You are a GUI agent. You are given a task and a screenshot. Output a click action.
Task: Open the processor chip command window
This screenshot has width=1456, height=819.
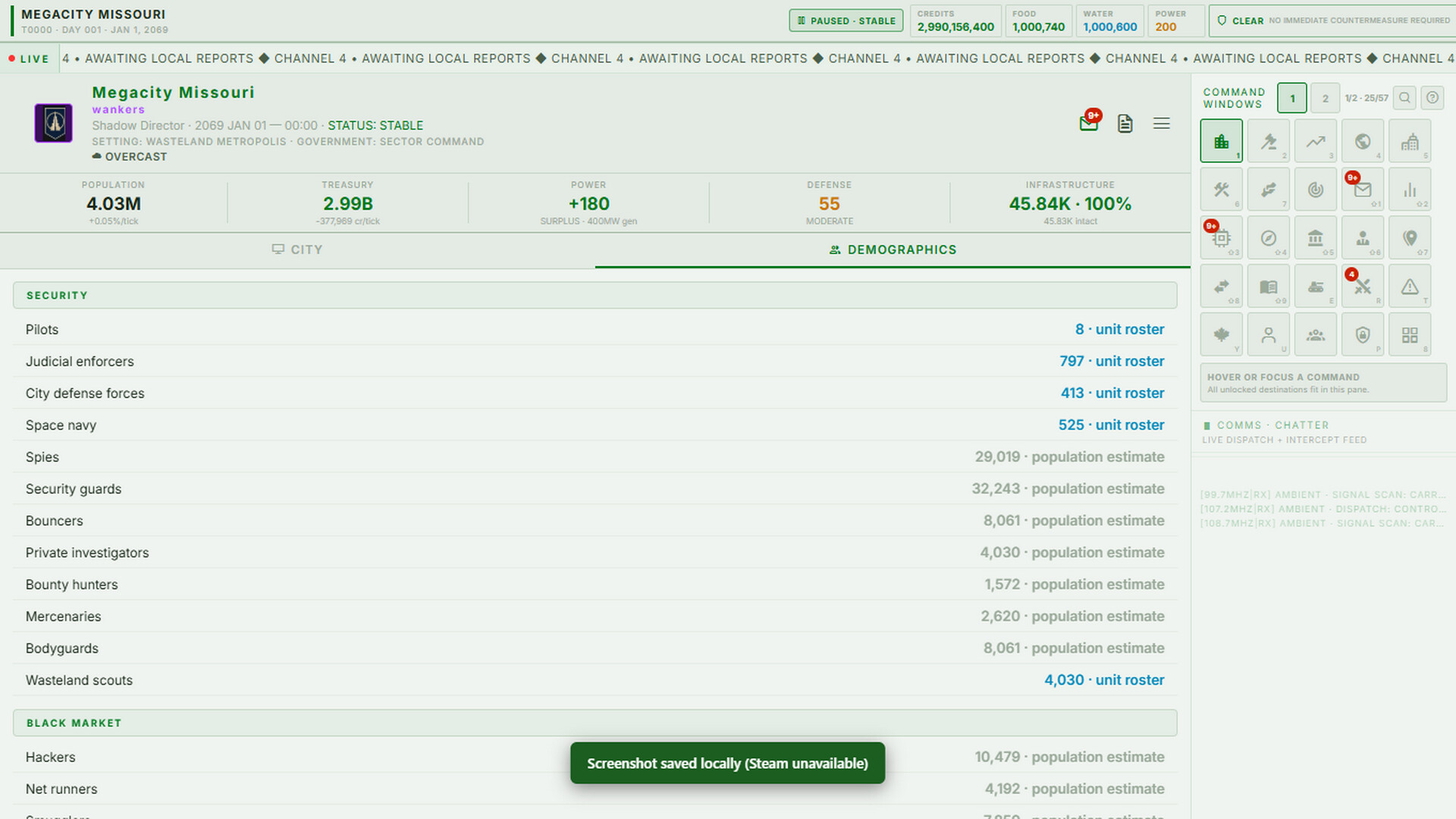pyautogui.click(x=1221, y=238)
